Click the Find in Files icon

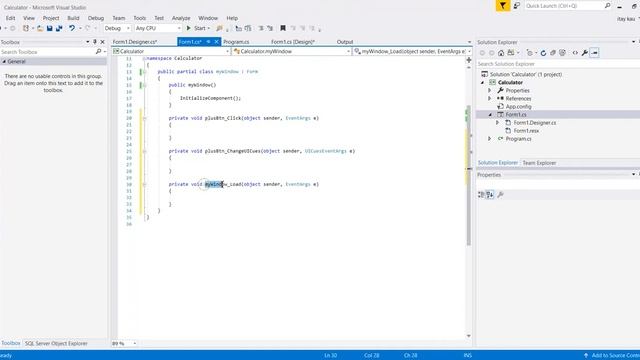point(220,28)
